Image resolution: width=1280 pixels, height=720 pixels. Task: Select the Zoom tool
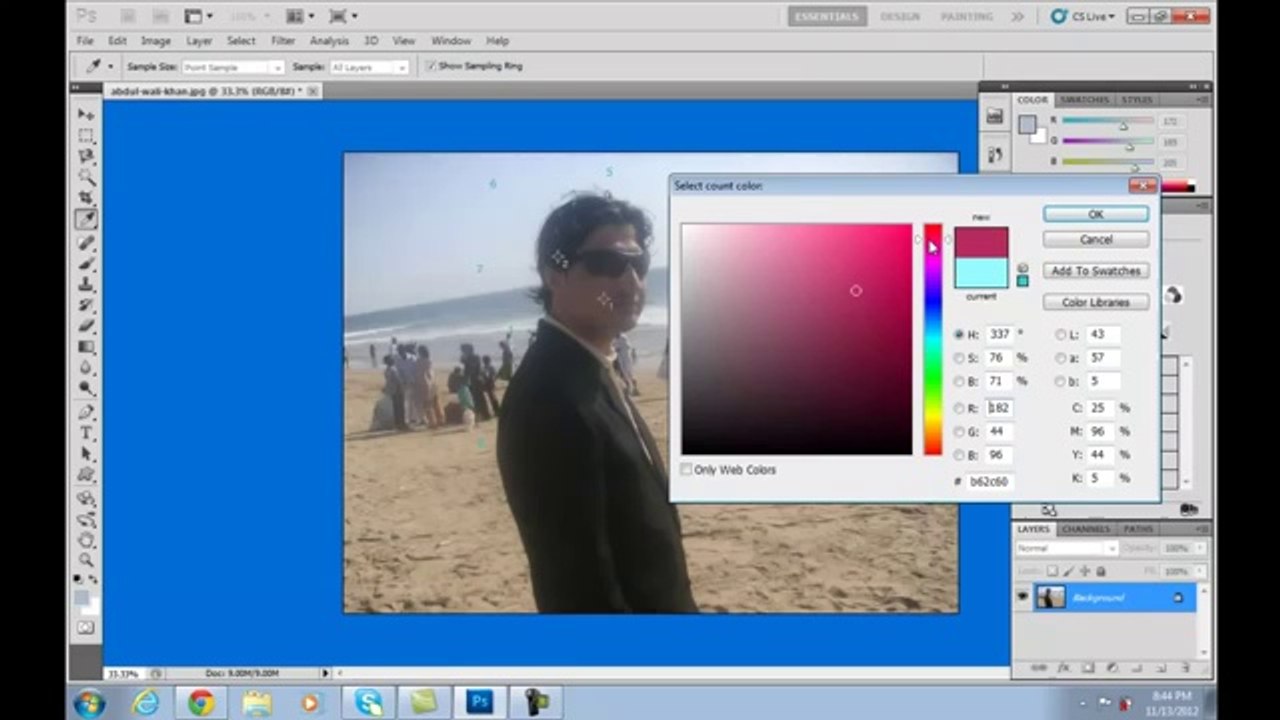coord(87,560)
